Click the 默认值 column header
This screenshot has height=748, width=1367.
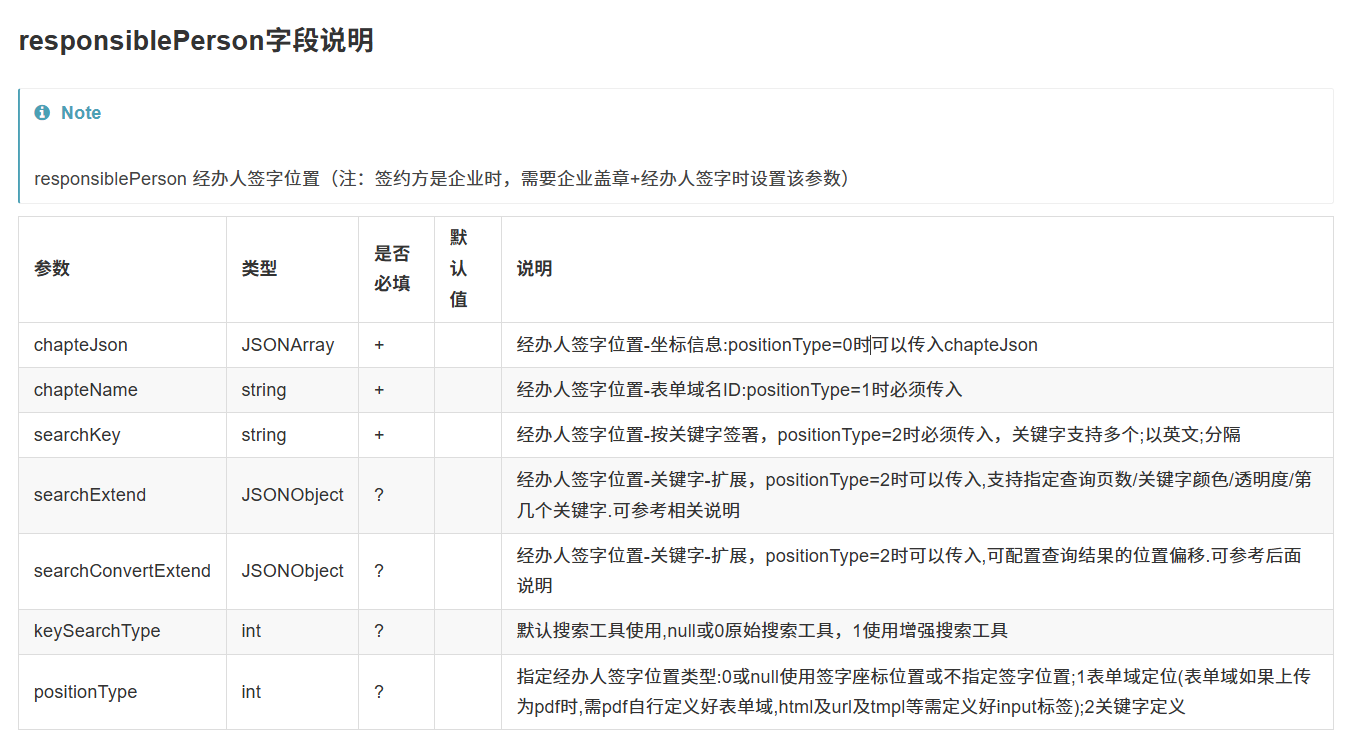point(459,269)
